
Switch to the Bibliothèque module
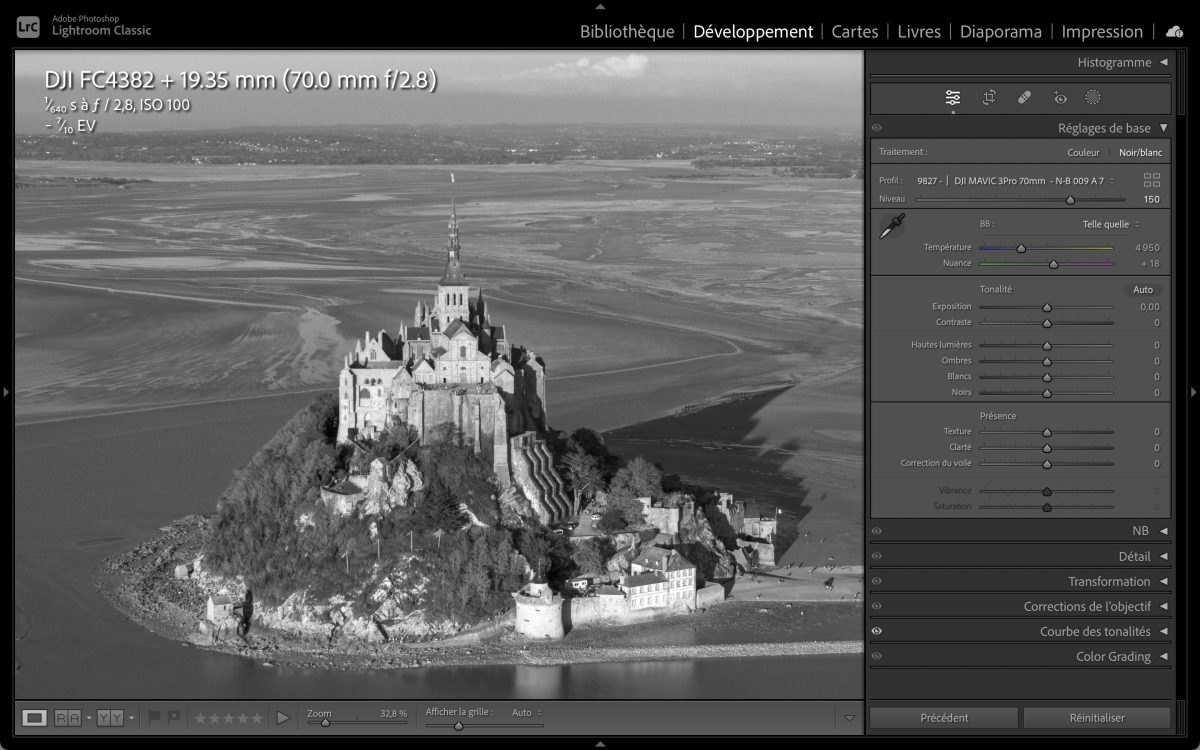627,32
